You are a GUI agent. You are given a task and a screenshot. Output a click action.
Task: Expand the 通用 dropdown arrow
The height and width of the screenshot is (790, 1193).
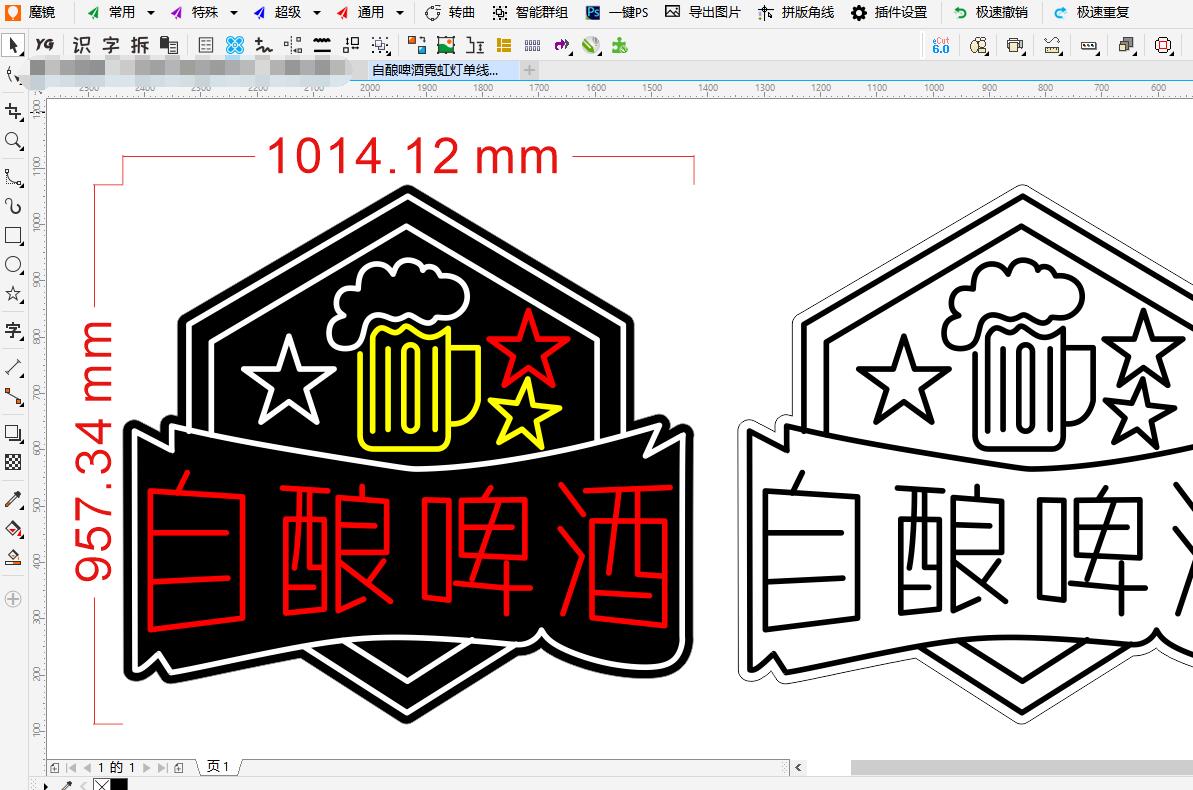399,13
